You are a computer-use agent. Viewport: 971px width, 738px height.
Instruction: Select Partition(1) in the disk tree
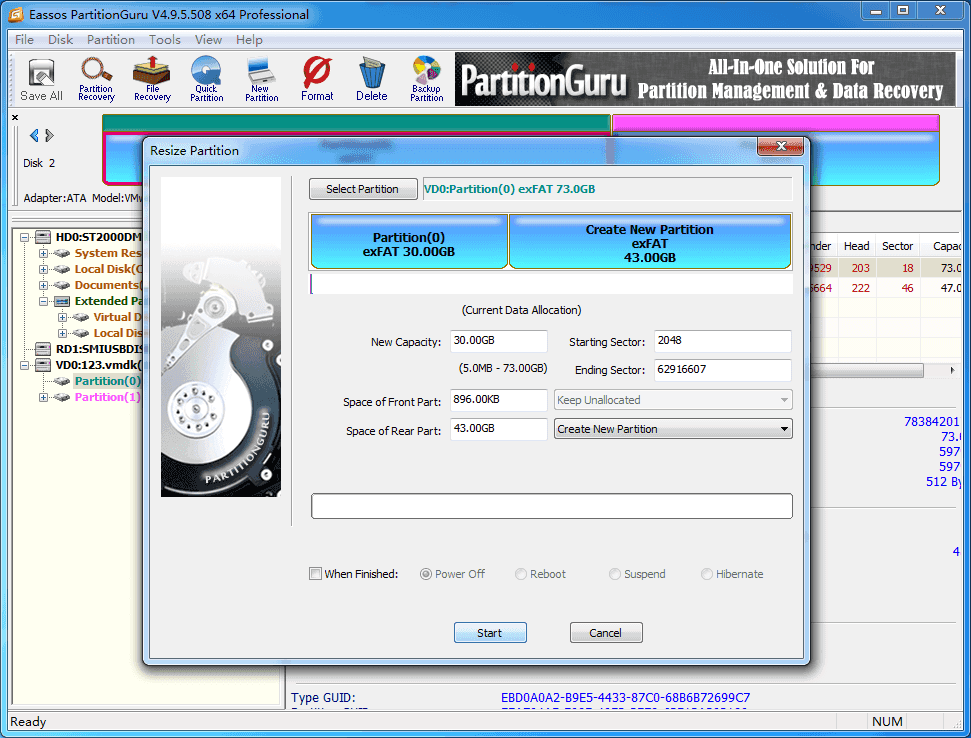pos(108,397)
